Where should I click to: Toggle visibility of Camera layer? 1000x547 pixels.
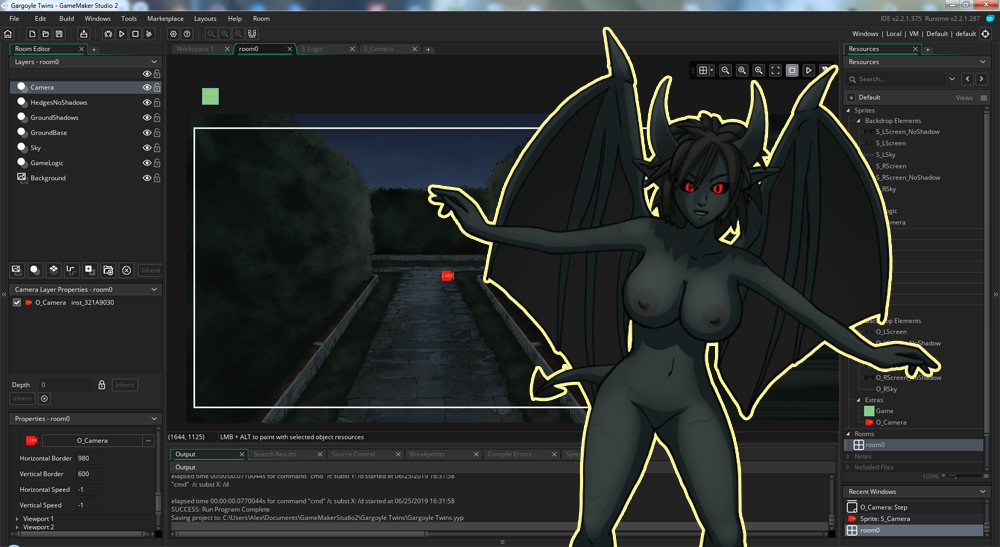tap(147, 87)
